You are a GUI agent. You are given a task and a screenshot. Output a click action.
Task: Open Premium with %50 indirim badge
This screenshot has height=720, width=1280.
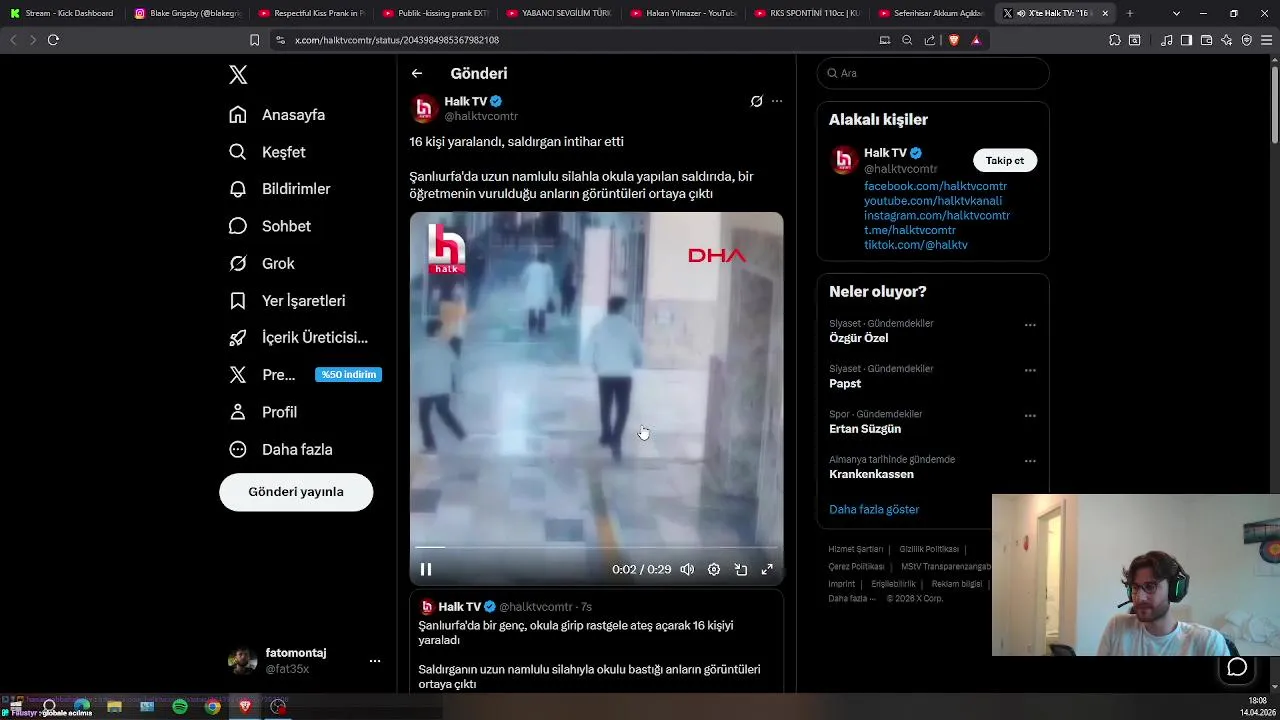(x=304, y=375)
